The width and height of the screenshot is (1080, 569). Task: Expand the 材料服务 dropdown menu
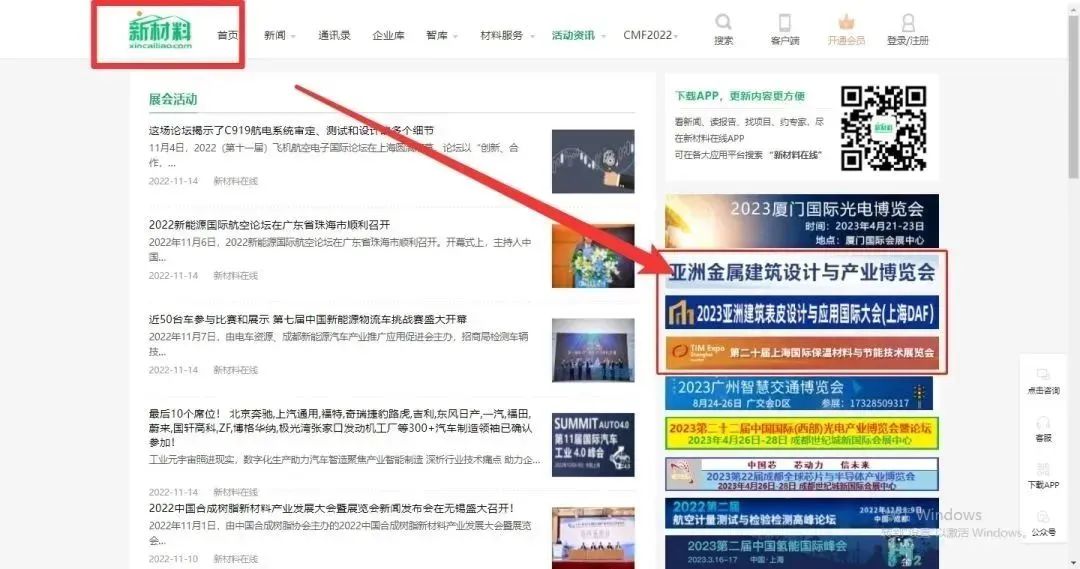[x=532, y=36]
